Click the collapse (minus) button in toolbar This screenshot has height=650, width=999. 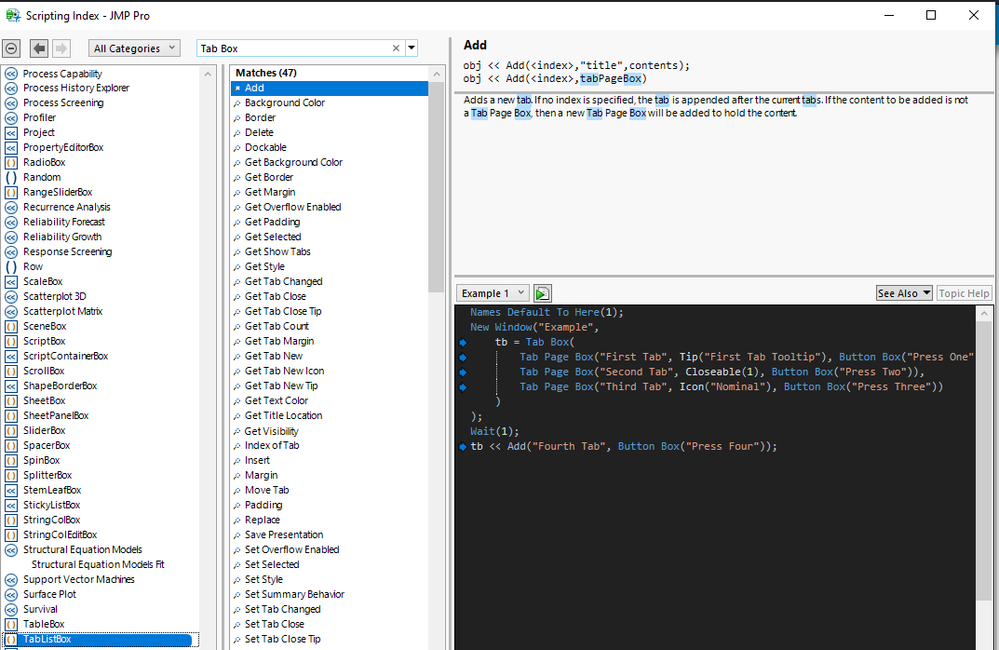pyautogui.click(x=12, y=48)
